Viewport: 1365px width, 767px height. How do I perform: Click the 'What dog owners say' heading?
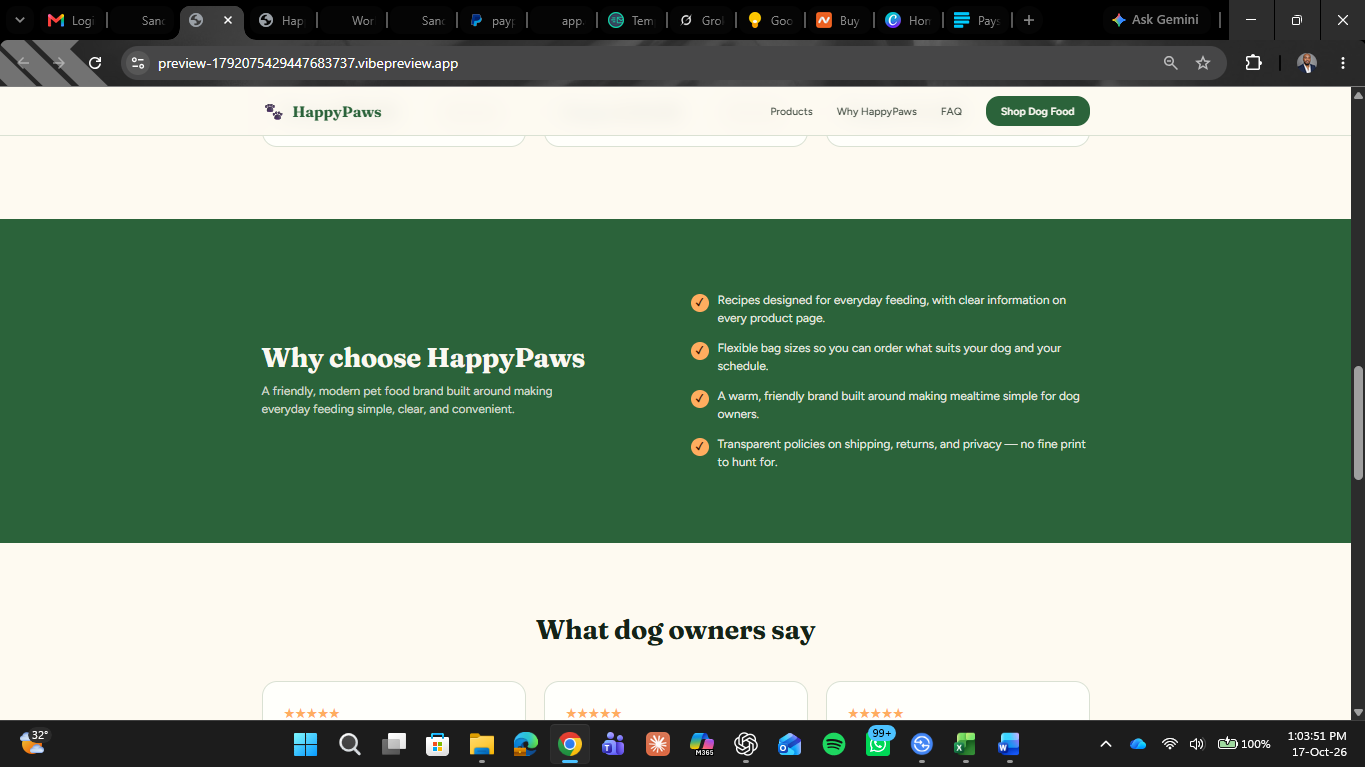click(x=676, y=630)
